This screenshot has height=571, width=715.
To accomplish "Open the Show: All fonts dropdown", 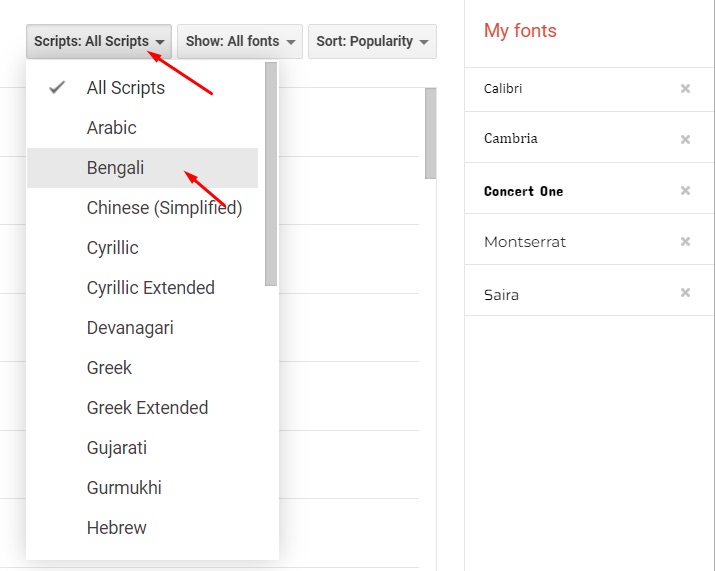I will tap(240, 42).
